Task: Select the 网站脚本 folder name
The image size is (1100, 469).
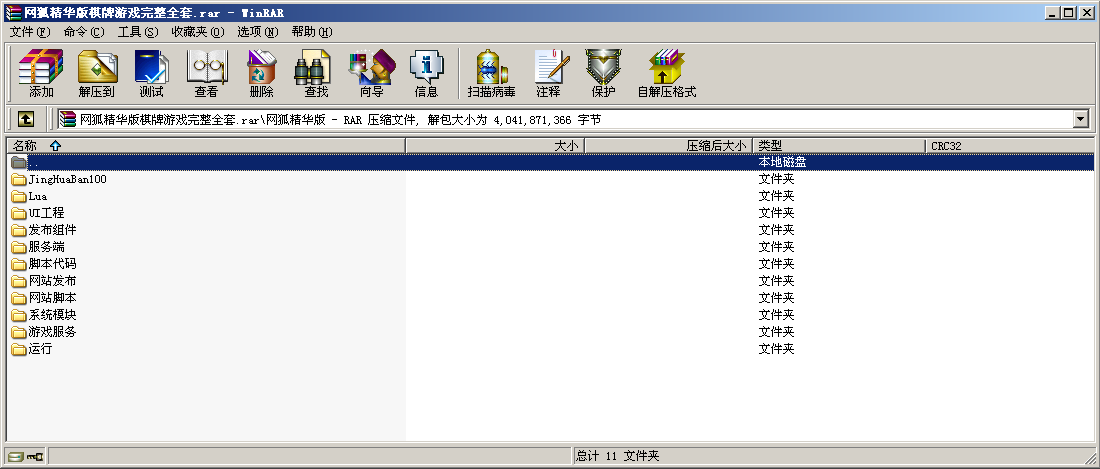Action: coord(53,298)
